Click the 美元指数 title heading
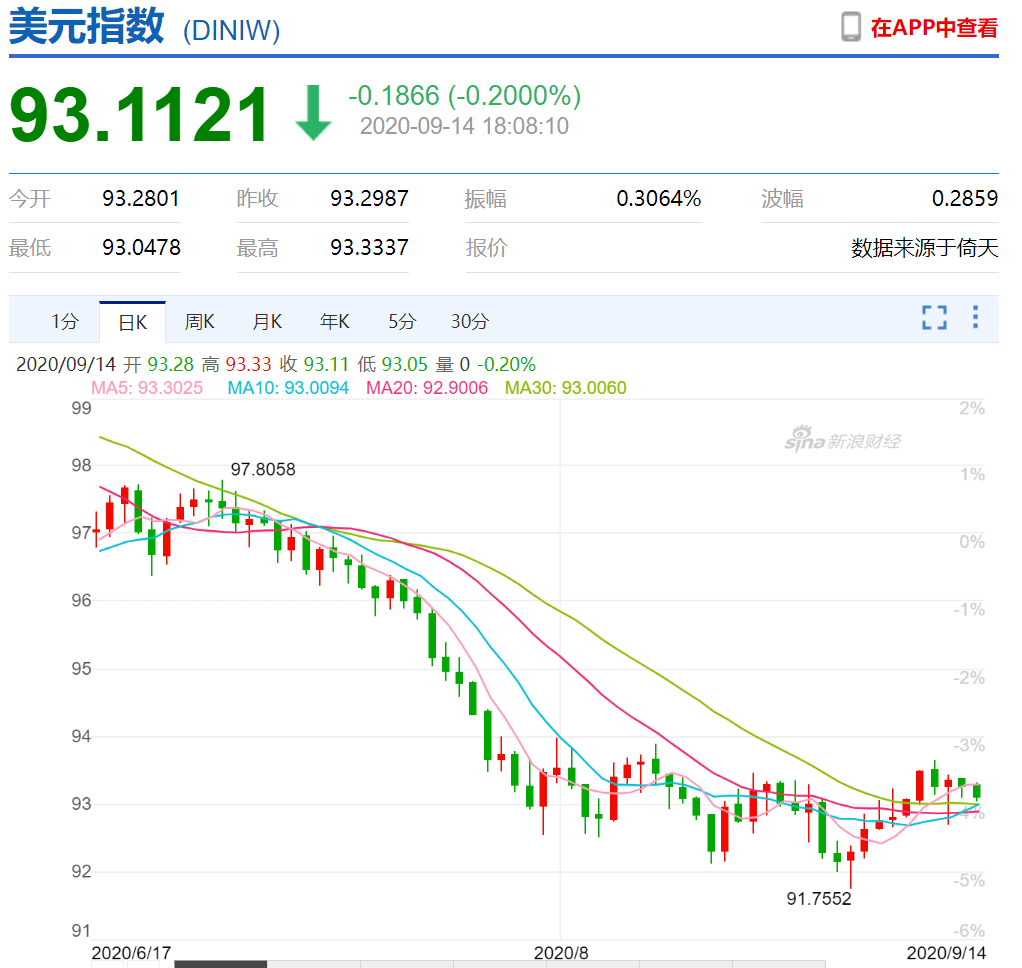The image size is (1022, 968). pos(87,27)
